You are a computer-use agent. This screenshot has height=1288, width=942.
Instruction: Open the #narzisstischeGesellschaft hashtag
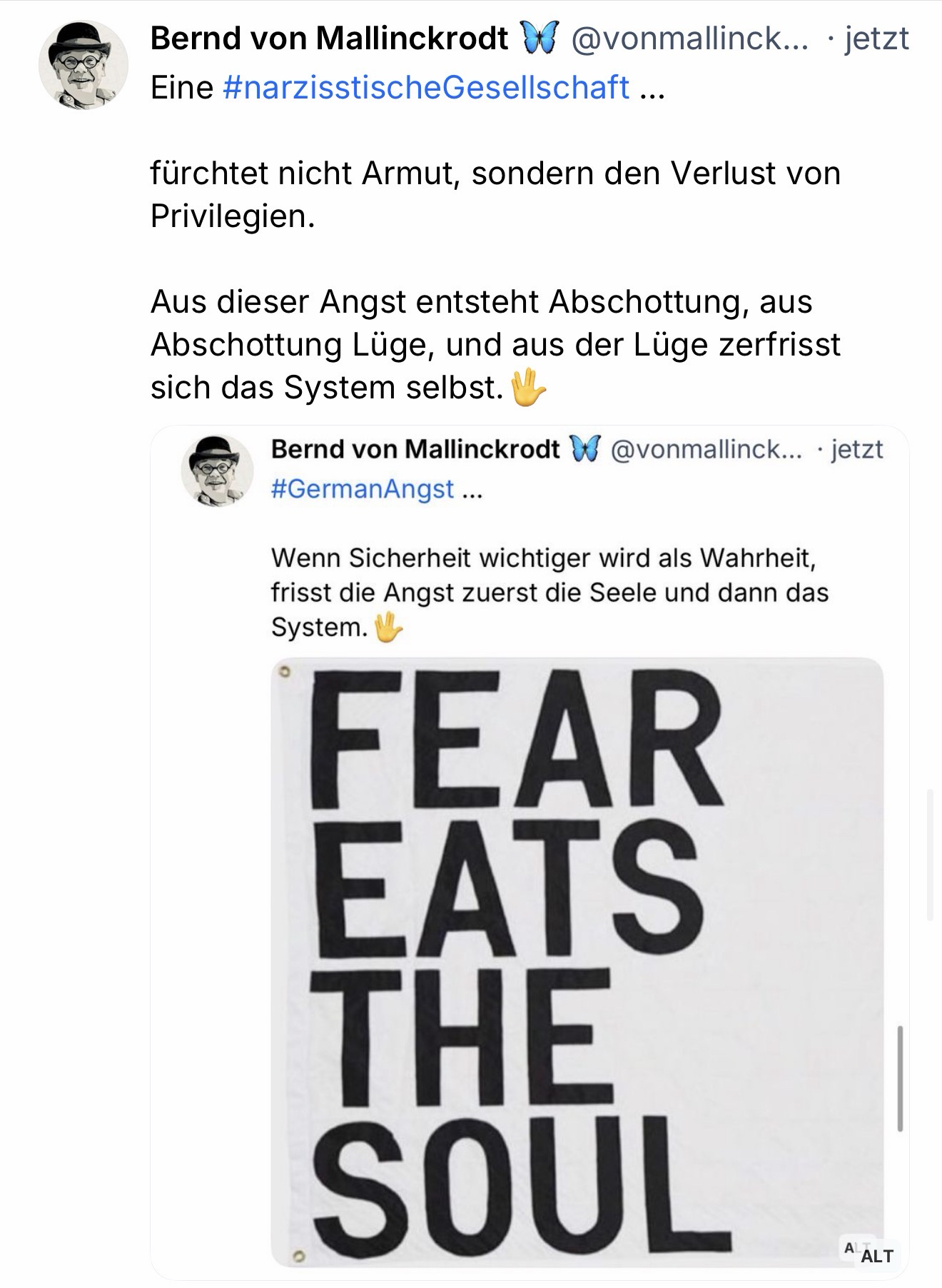tap(426, 88)
